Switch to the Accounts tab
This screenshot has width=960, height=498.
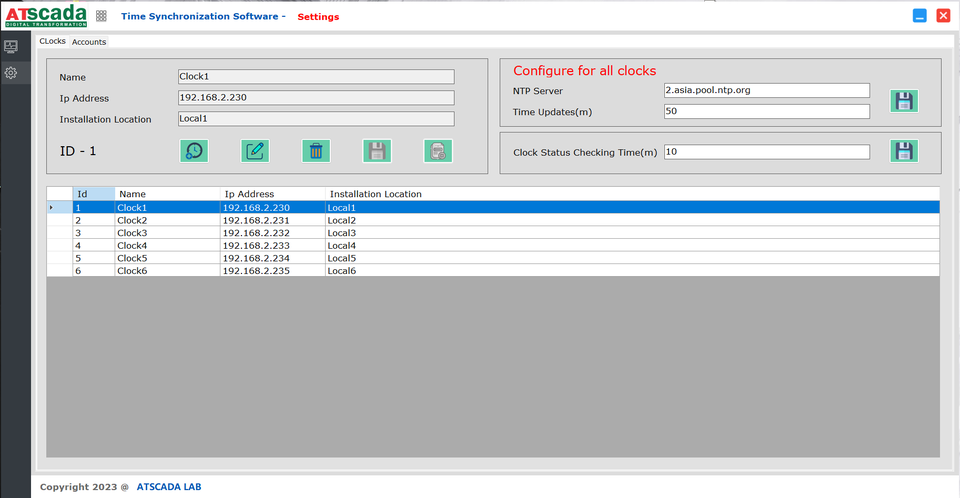(x=89, y=42)
